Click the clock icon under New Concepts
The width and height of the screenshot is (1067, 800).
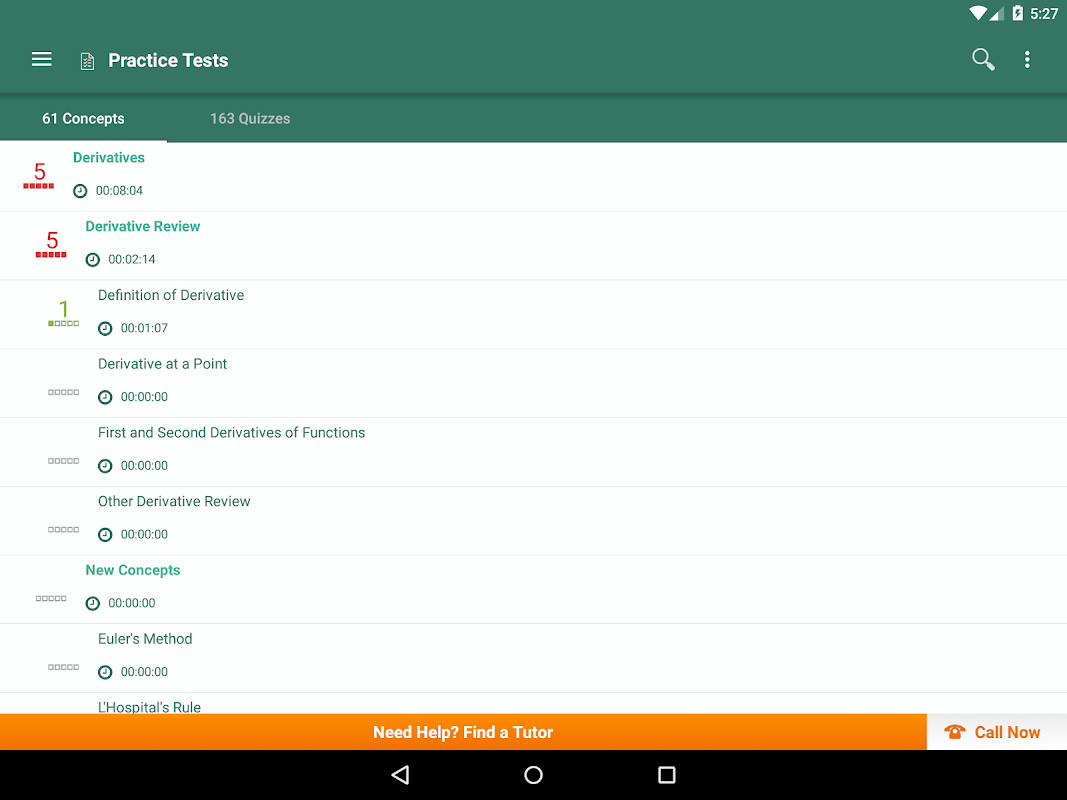pyautogui.click(x=93, y=603)
